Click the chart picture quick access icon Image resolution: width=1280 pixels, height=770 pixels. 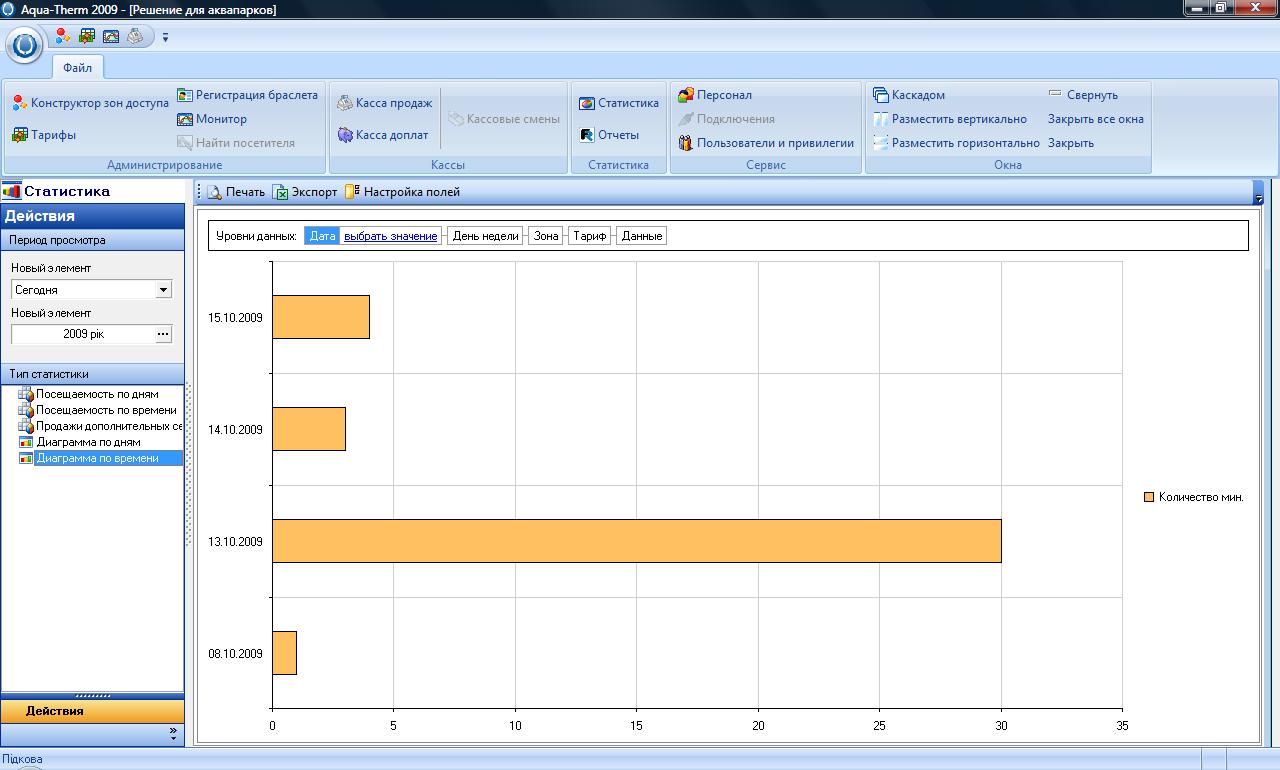[111, 37]
